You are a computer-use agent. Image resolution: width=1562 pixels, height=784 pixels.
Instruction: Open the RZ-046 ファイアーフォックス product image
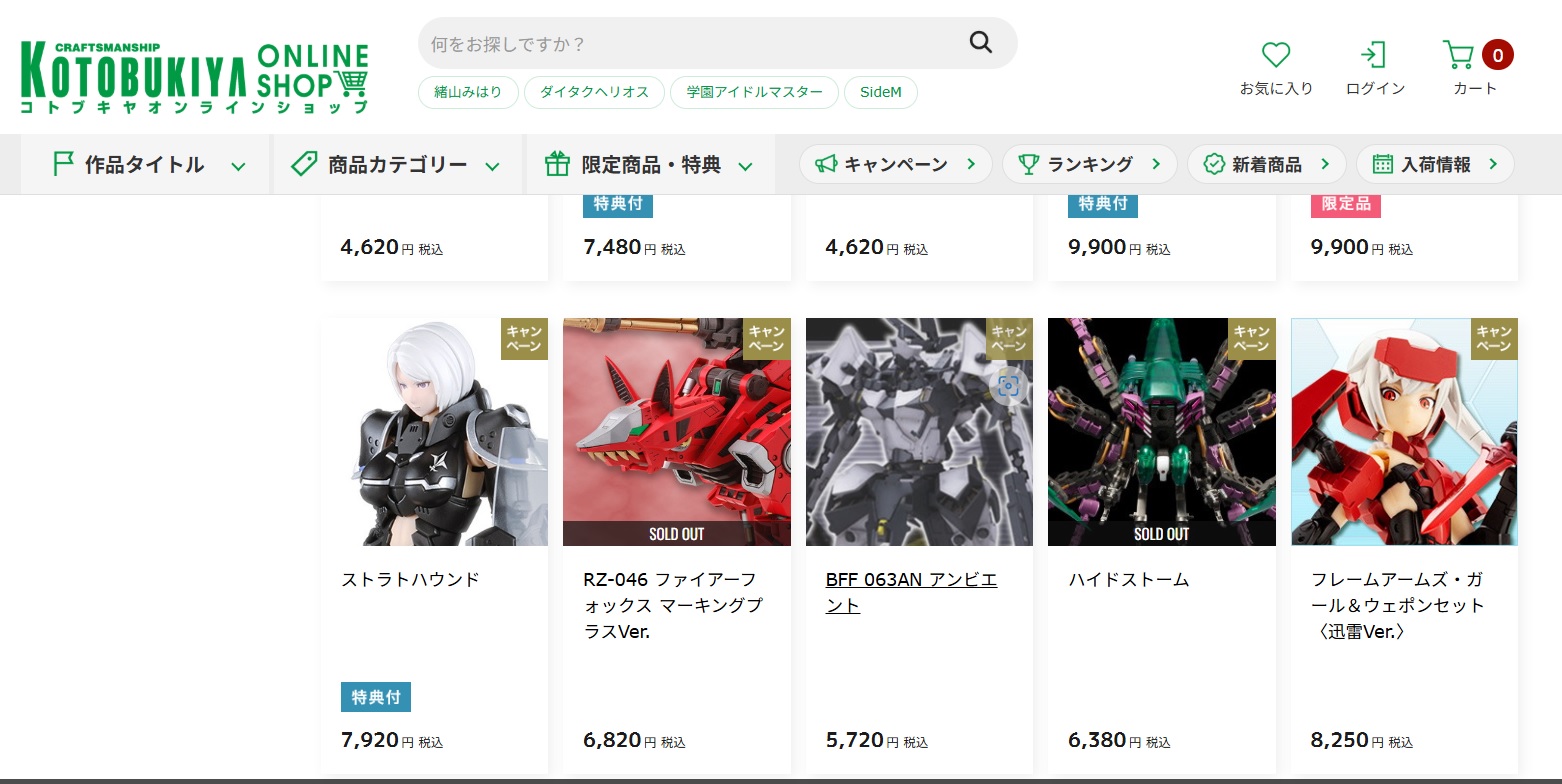[x=677, y=432]
